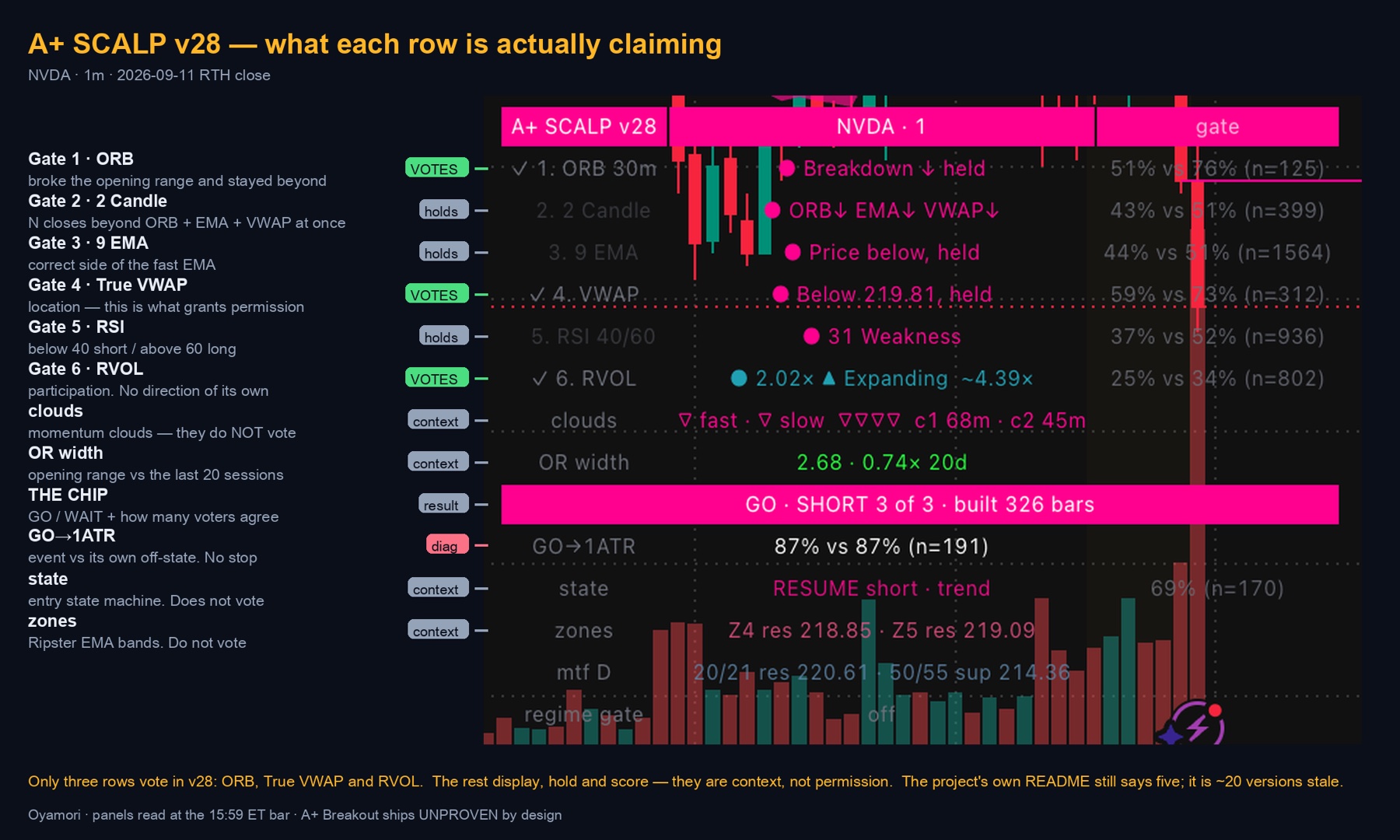The image size is (1400, 840).
Task: Click "20/21 res 220.61 · 50/55 sup 214.36"
Action: (x=881, y=672)
